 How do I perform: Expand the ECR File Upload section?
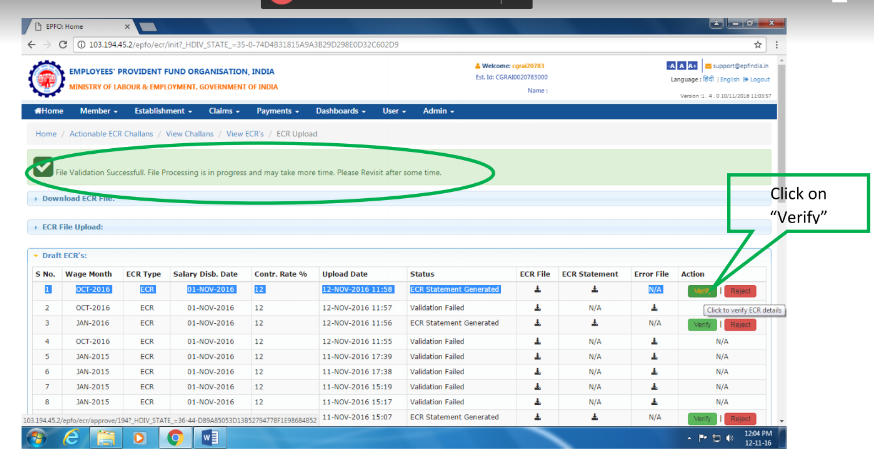click(72, 227)
